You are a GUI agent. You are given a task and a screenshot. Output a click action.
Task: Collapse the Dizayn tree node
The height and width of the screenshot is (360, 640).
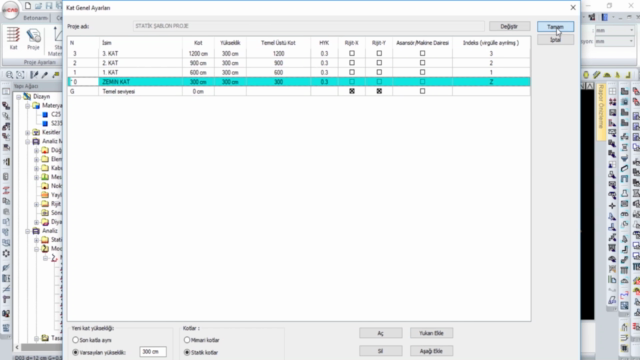(x=18, y=97)
